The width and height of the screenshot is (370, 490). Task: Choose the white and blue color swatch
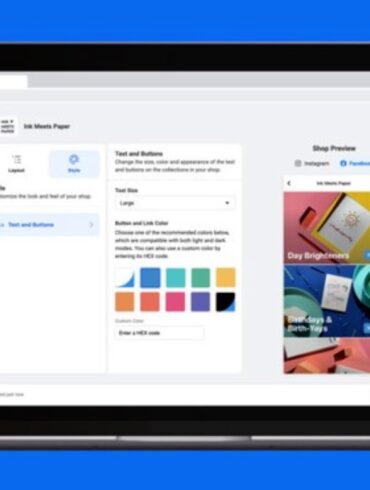125,277
